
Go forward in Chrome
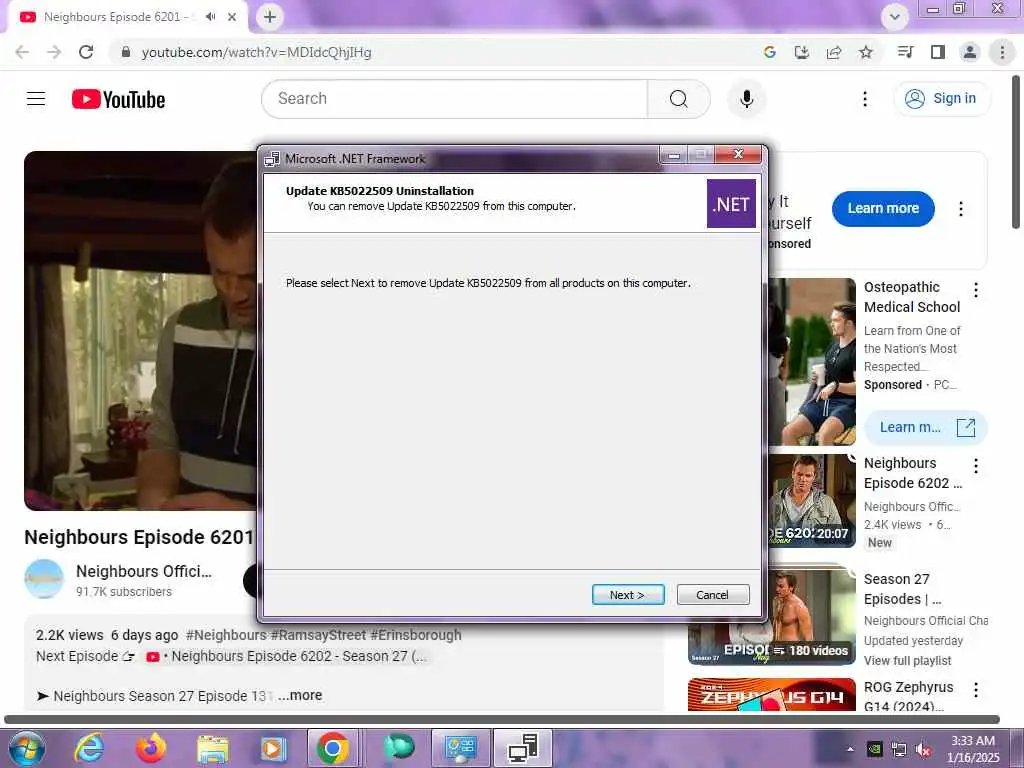(x=54, y=52)
